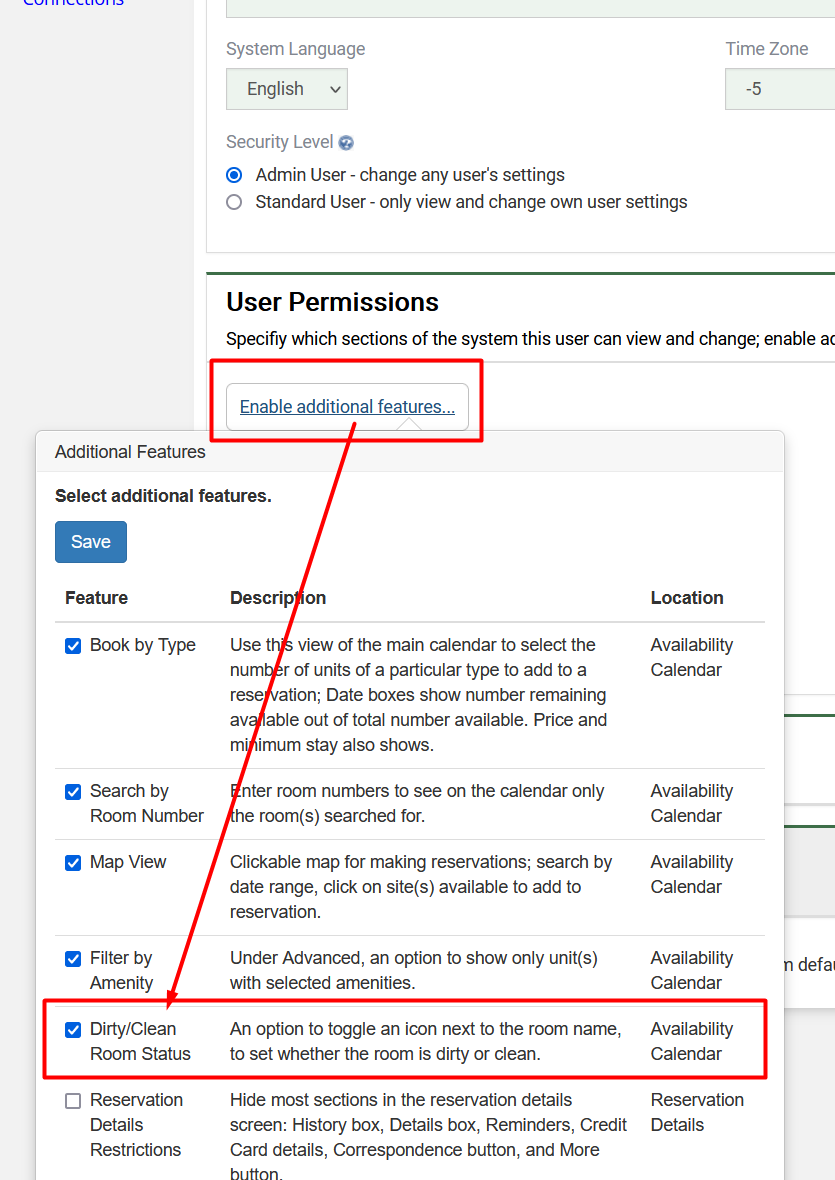Uncheck the Filter by Amenity checkbox

[x=73, y=959]
